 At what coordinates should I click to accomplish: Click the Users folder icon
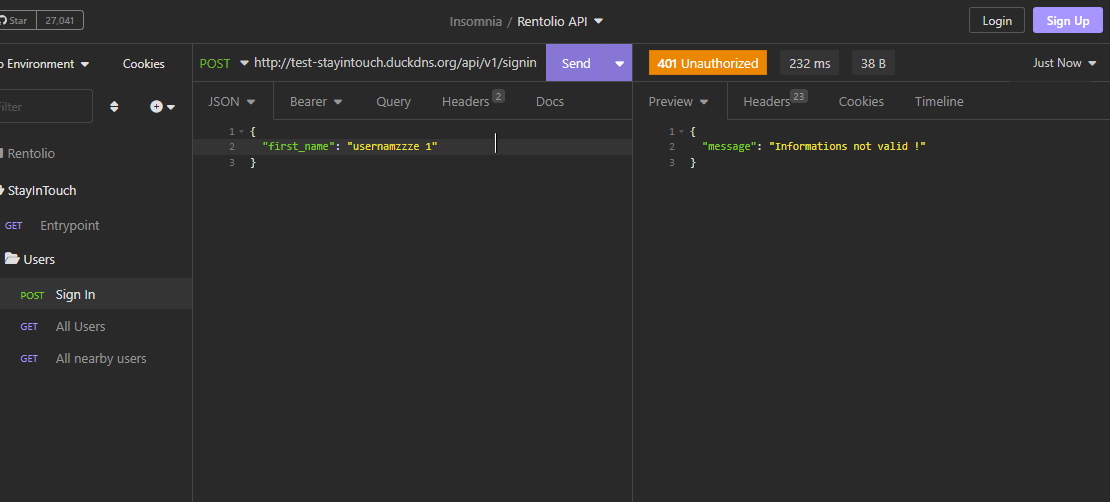click(11, 259)
